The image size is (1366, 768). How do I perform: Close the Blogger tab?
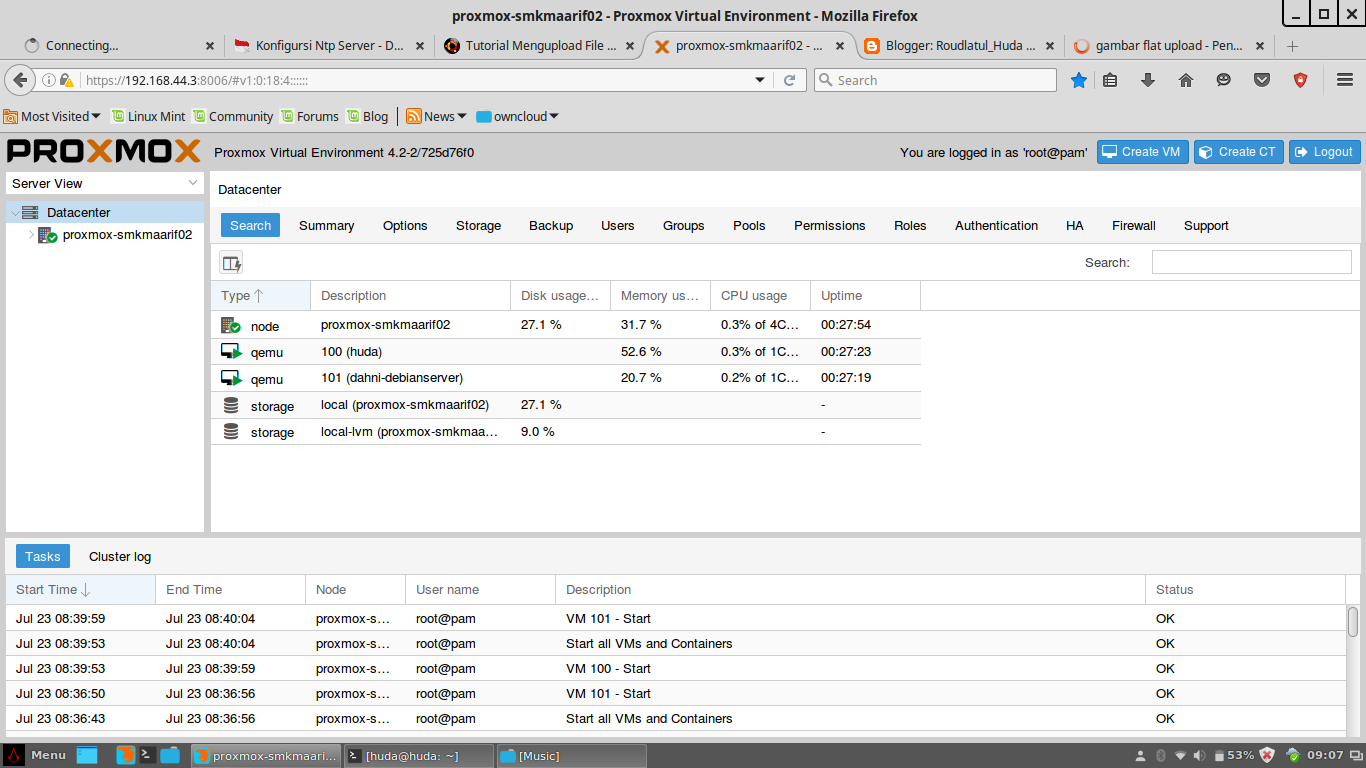point(1050,46)
